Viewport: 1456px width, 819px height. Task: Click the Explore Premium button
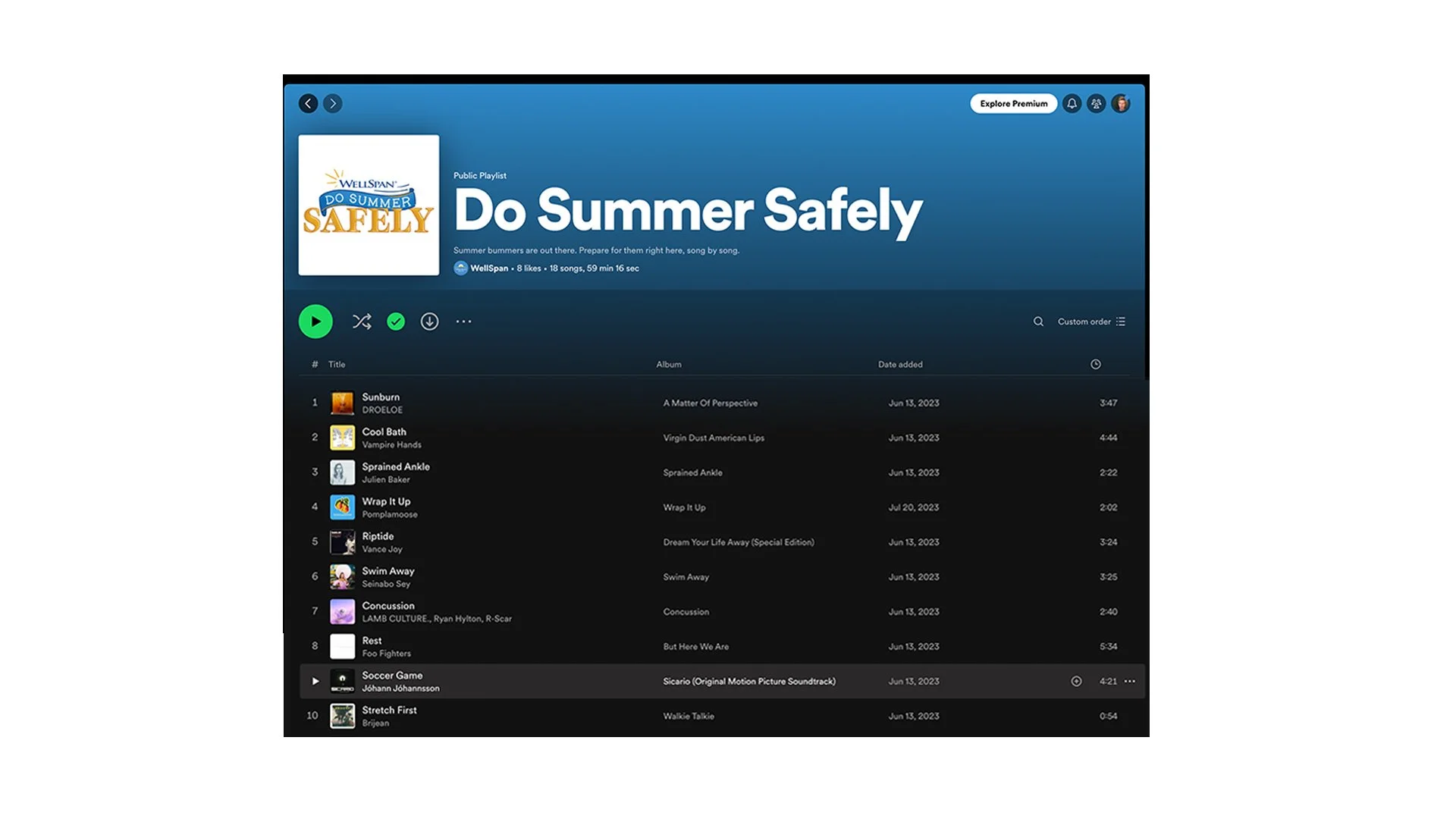(x=1013, y=103)
